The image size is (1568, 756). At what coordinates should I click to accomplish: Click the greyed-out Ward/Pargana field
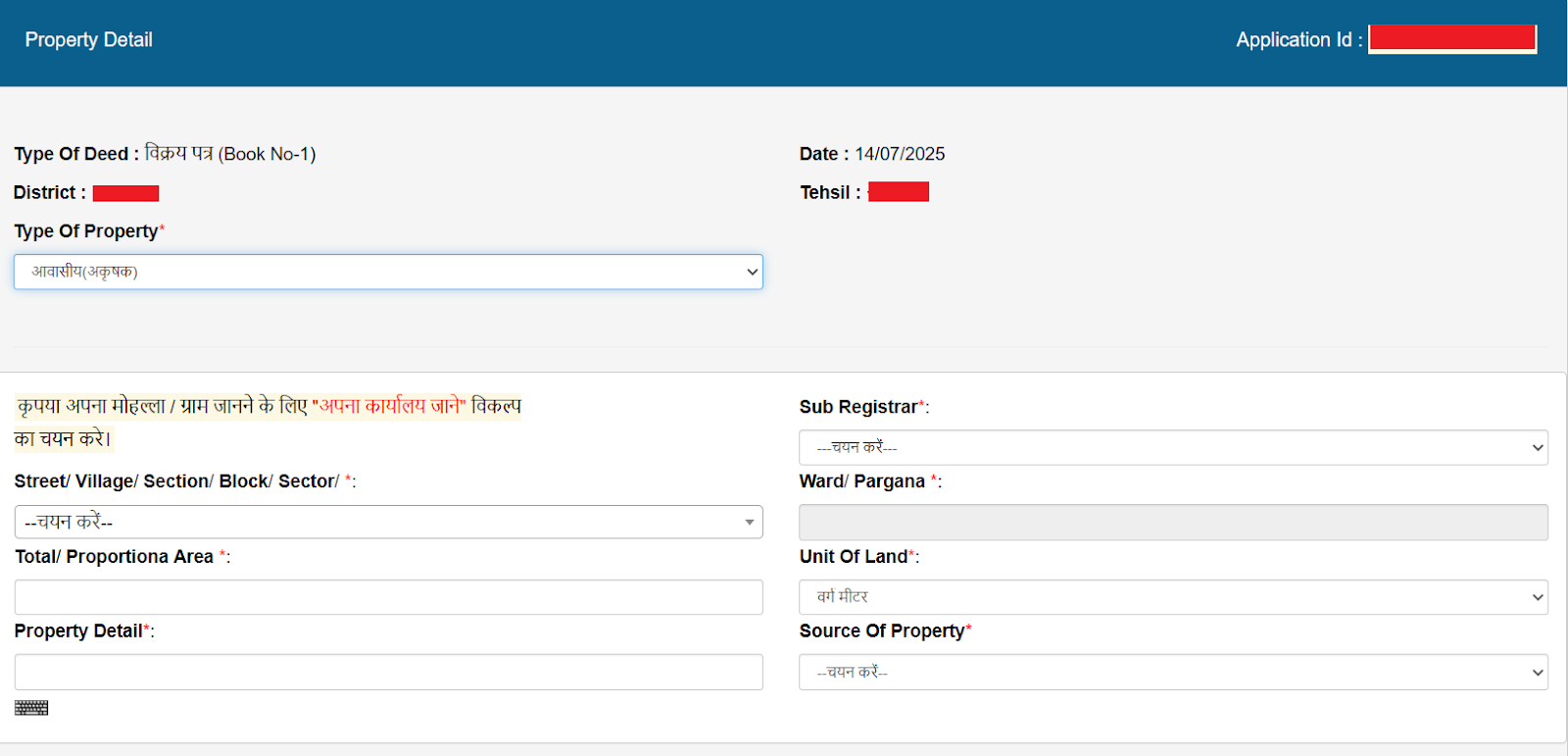[1173, 523]
